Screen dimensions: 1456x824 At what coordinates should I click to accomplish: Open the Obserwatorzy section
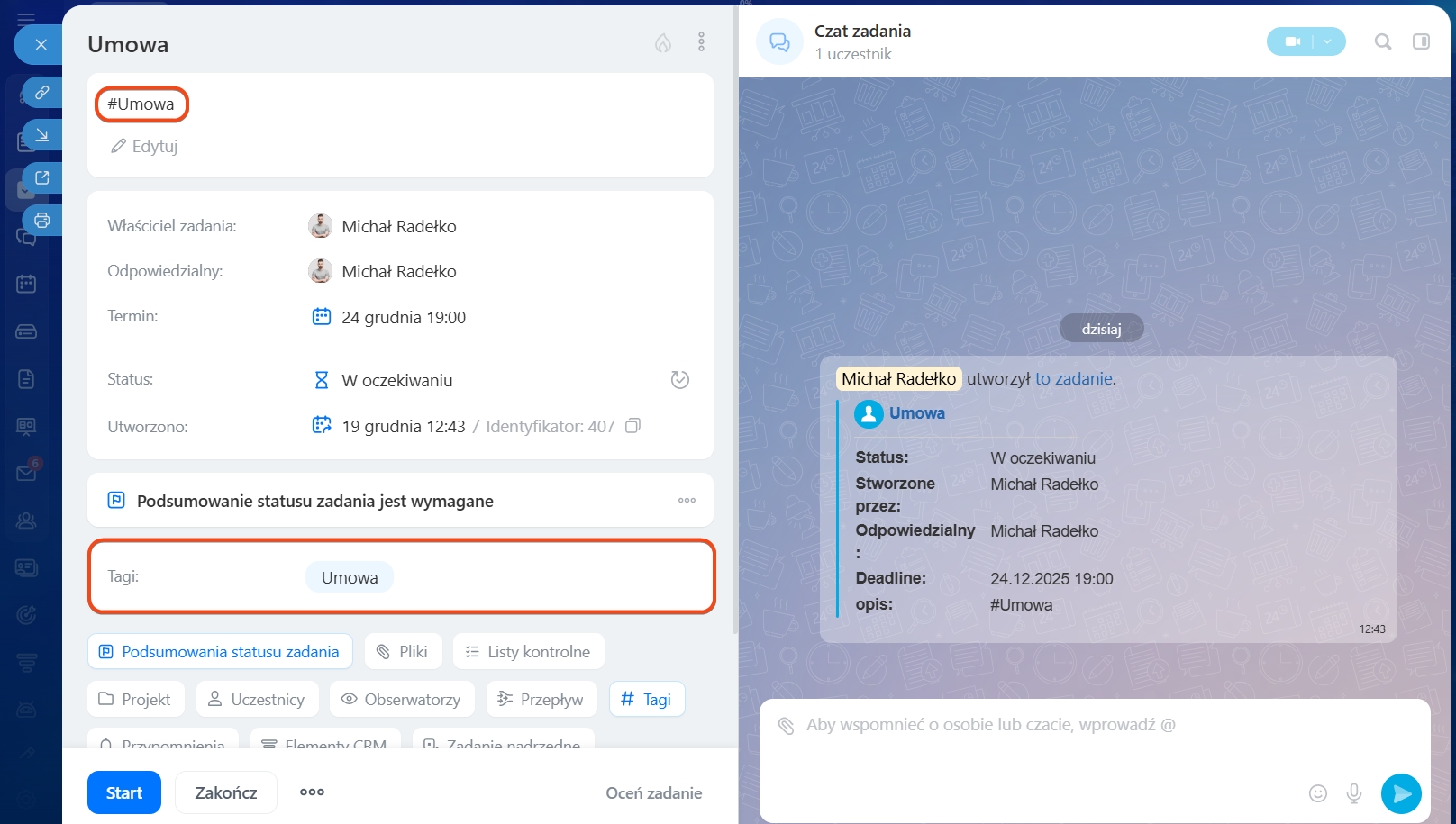point(402,699)
